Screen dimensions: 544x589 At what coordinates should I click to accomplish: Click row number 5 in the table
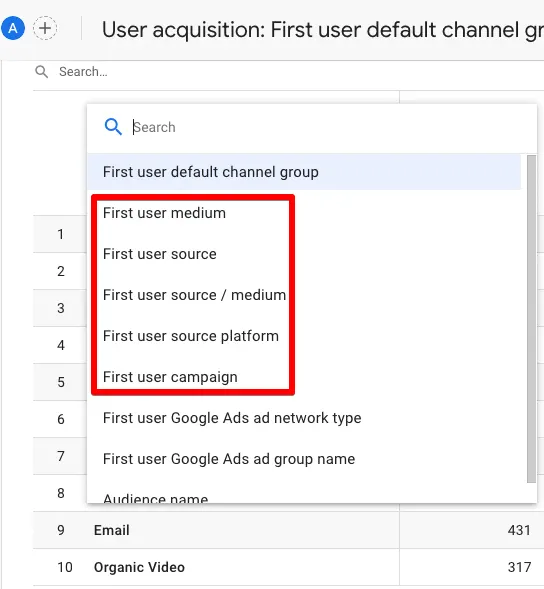61,382
